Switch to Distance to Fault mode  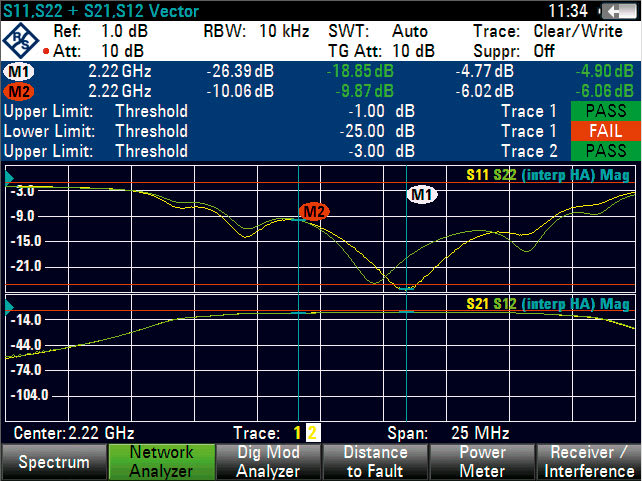pos(375,462)
